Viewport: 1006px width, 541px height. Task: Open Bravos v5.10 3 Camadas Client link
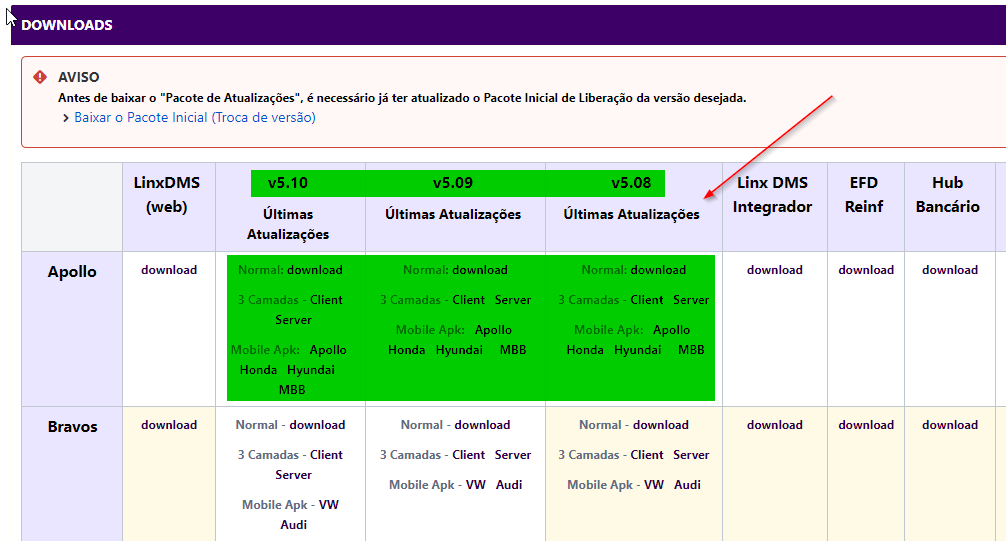tap(327, 455)
